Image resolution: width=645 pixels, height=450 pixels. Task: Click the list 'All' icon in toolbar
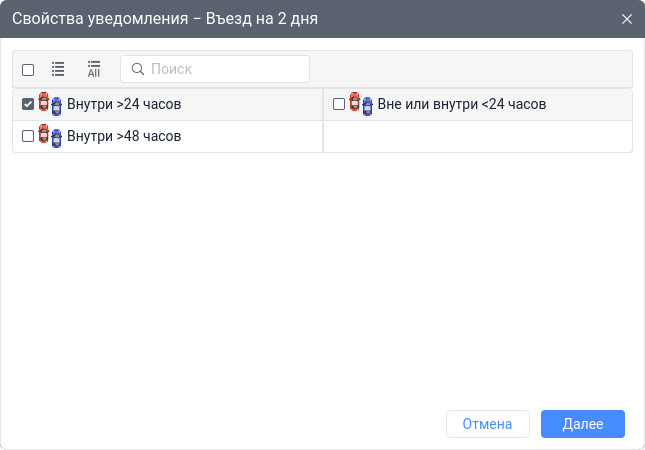94,69
